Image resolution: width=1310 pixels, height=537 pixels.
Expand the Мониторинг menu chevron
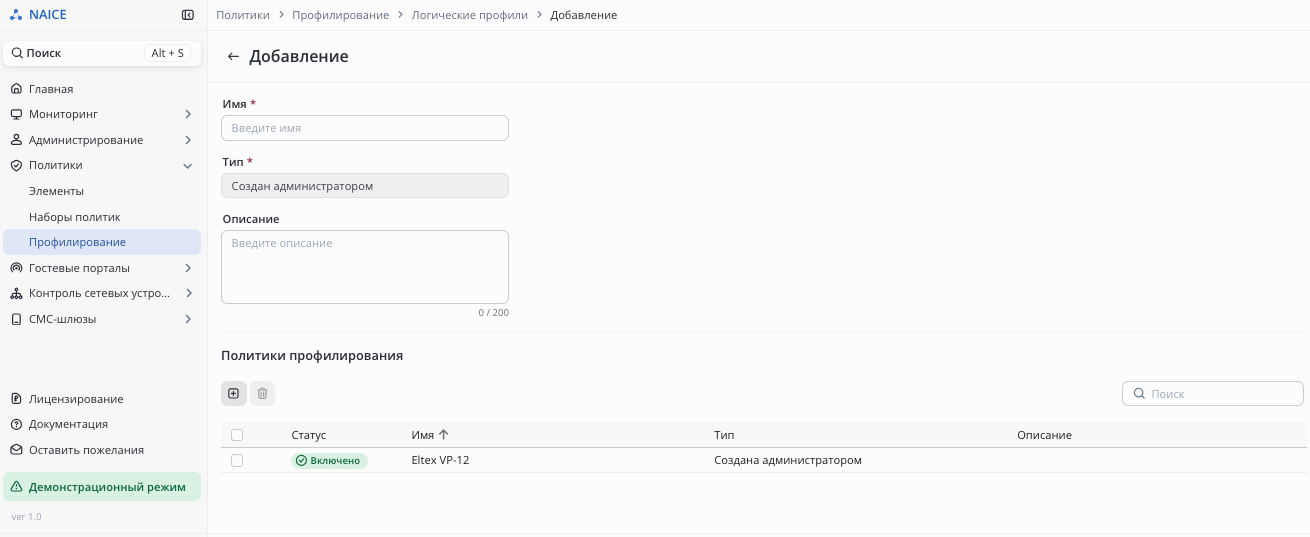coord(188,115)
